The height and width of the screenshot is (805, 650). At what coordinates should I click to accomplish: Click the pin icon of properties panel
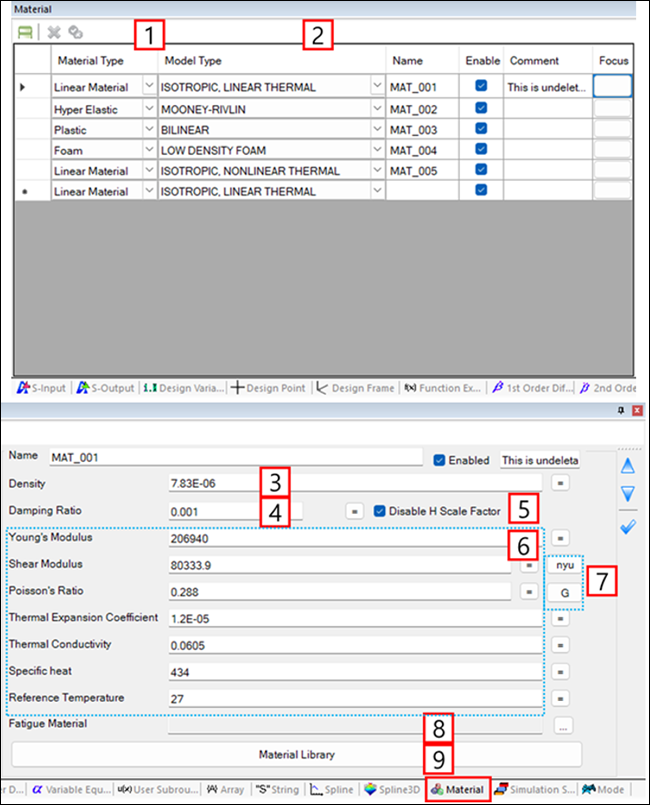(621, 410)
